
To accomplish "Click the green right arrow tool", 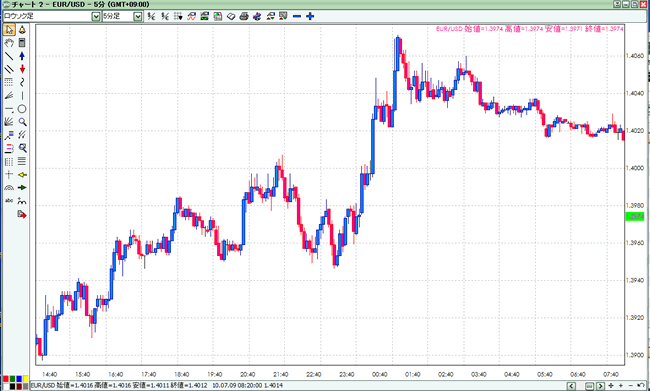I will click(x=22, y=188).
